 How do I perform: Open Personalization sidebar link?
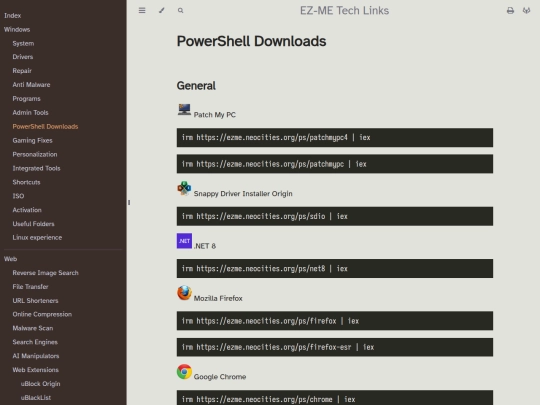(35, 154)
